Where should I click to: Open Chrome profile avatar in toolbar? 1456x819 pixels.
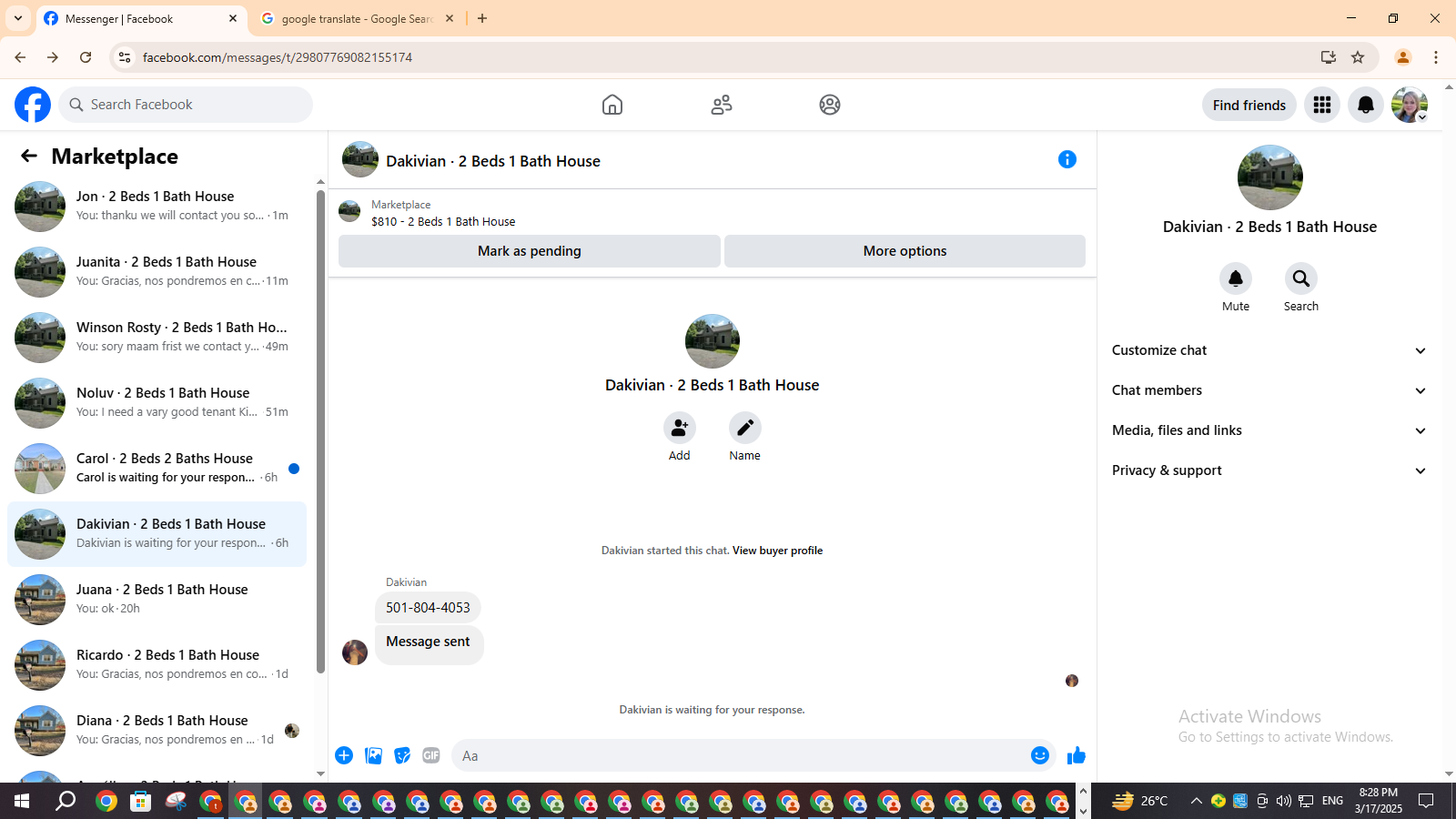[x=1403, y=57]
